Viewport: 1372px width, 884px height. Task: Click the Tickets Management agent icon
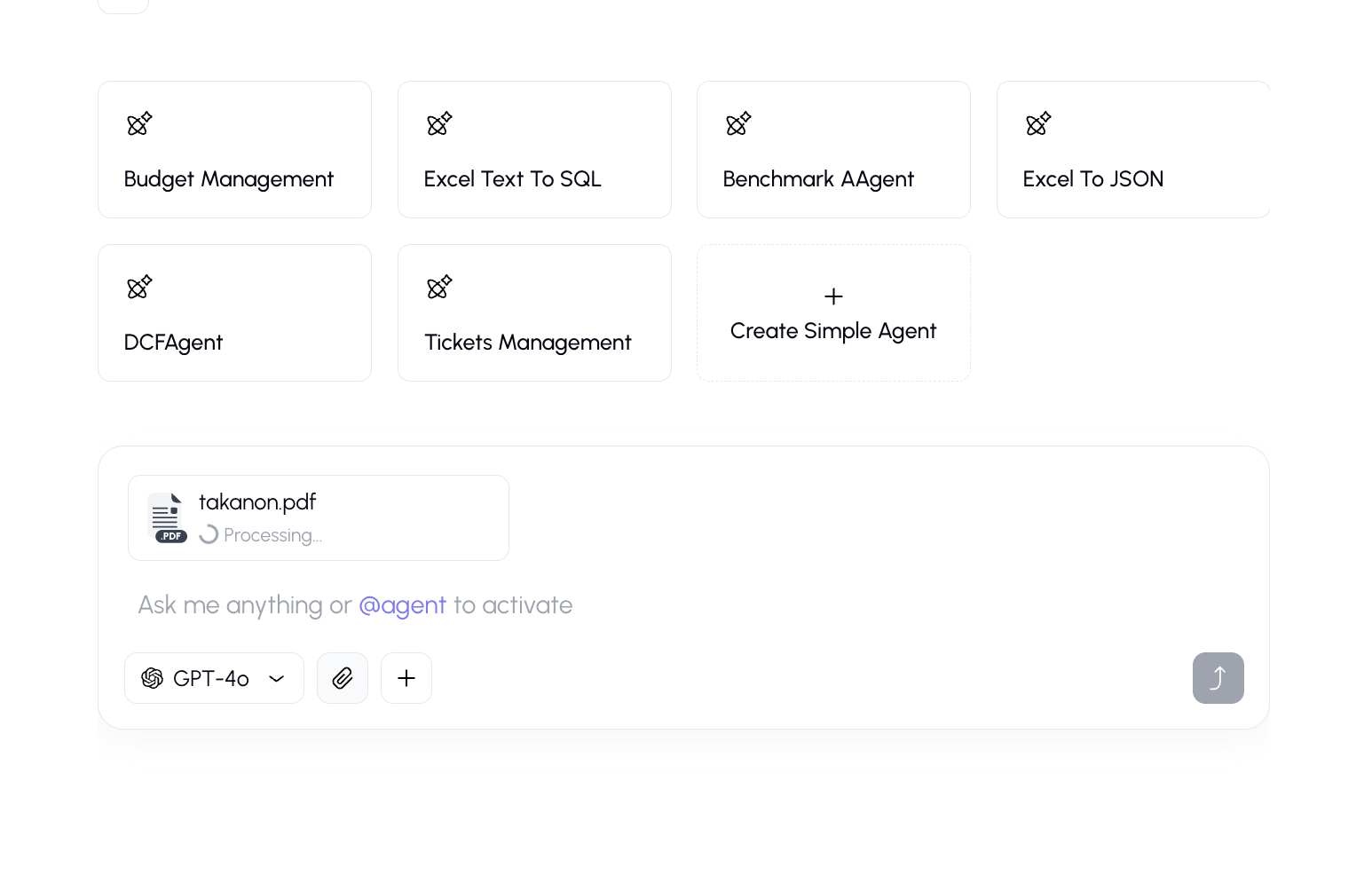pyautogui.click(x=439, y=287)
